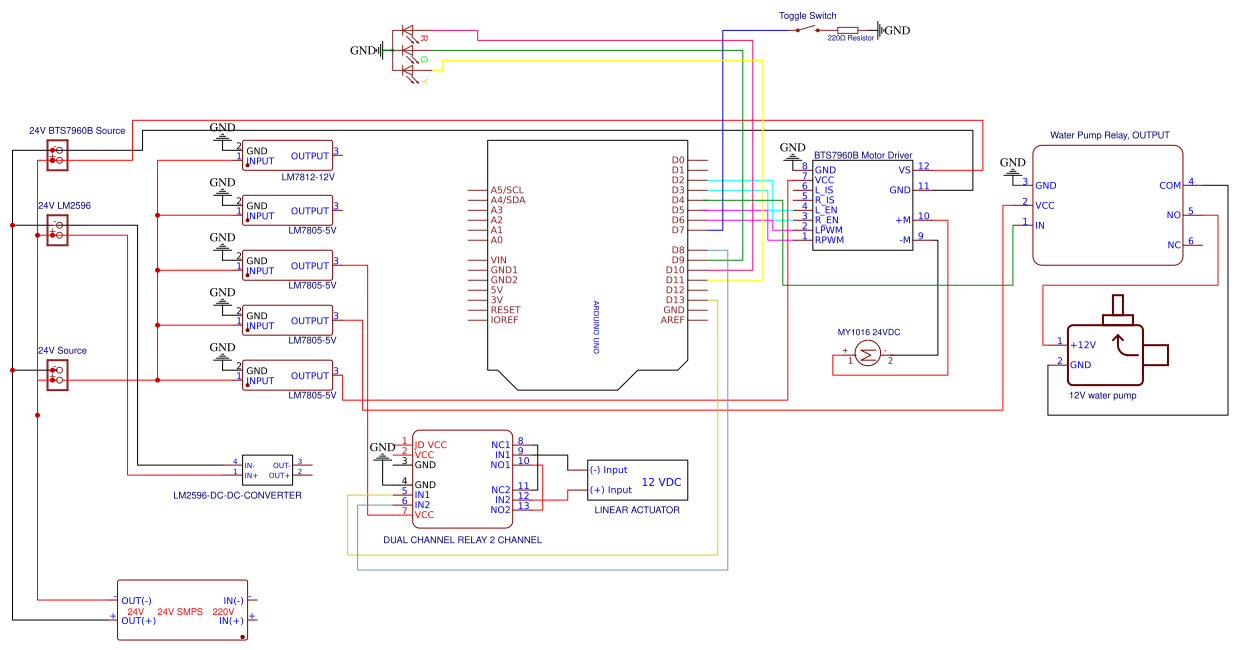Image resolution: width=1238 pixels, height=650 pixels.
Task: Select the 24V Source connector symbol
Action: (57, 374)
